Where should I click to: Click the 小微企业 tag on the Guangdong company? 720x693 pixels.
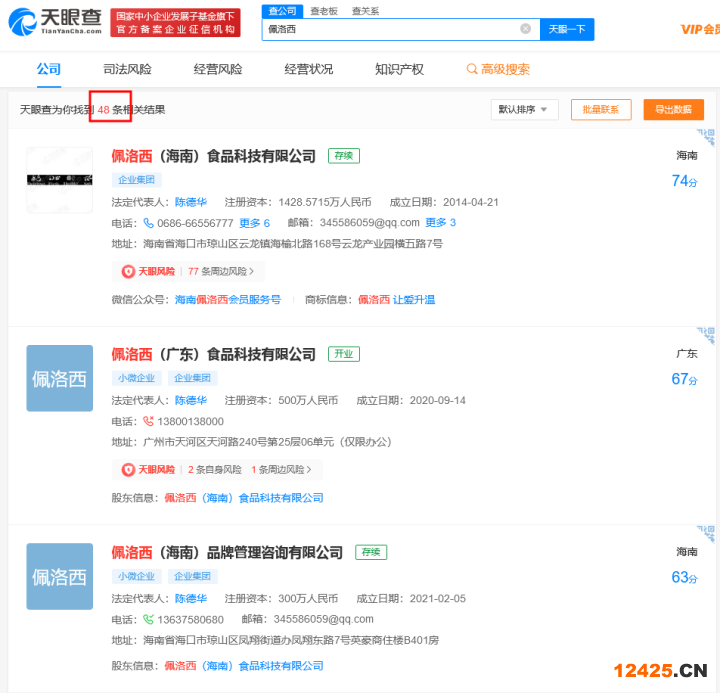coord(136,378)
